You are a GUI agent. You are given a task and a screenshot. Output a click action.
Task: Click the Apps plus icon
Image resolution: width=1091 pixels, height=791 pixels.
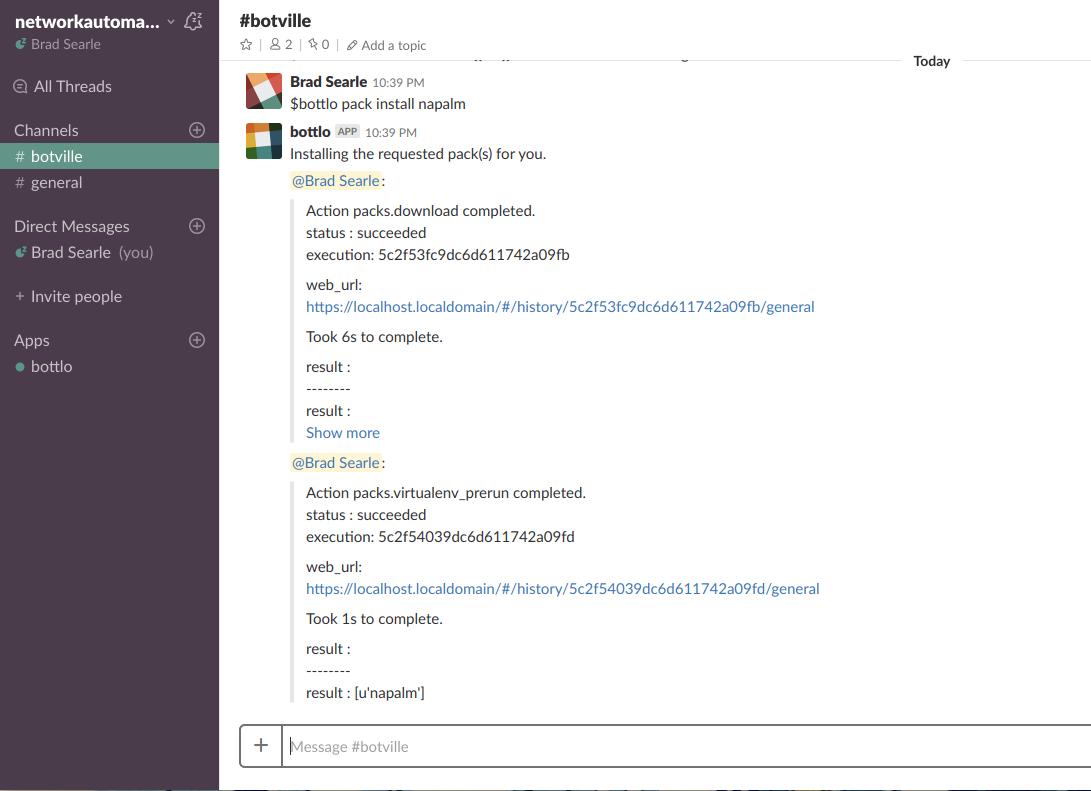point(197,340)
